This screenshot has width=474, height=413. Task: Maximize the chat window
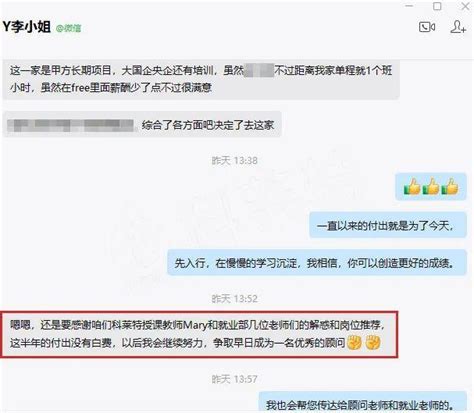(x=437, y=6)
